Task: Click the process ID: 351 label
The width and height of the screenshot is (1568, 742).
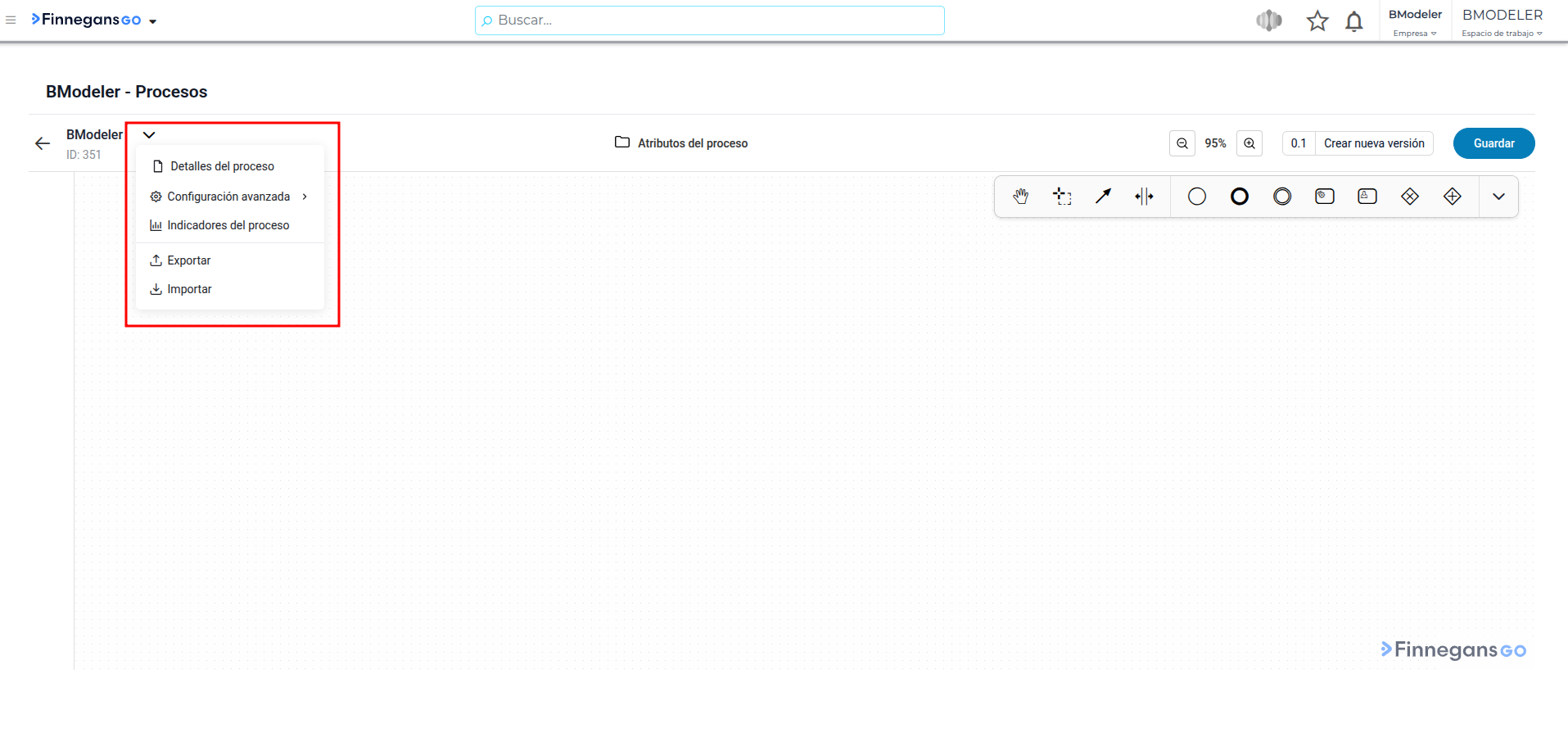Action: tap(84, 155)
